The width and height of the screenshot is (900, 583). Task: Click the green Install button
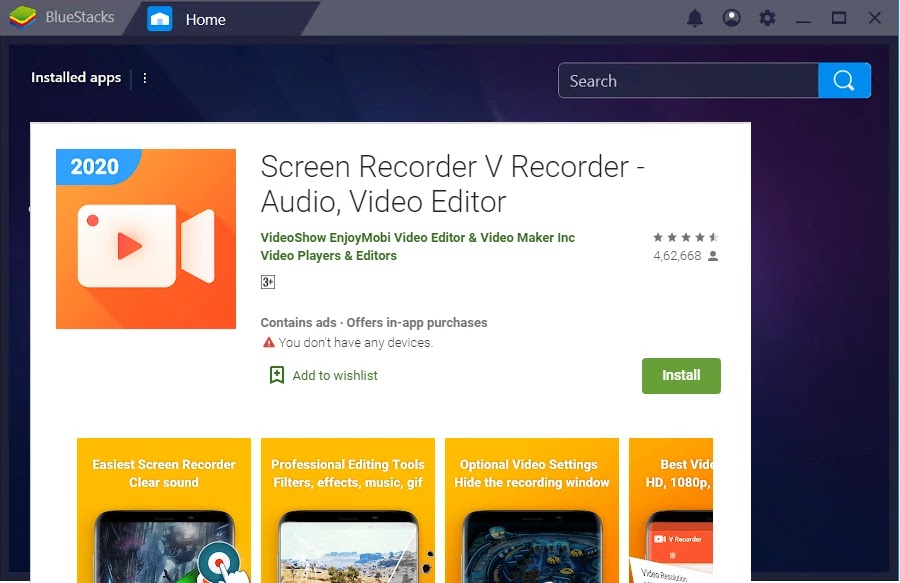[681, 376]
